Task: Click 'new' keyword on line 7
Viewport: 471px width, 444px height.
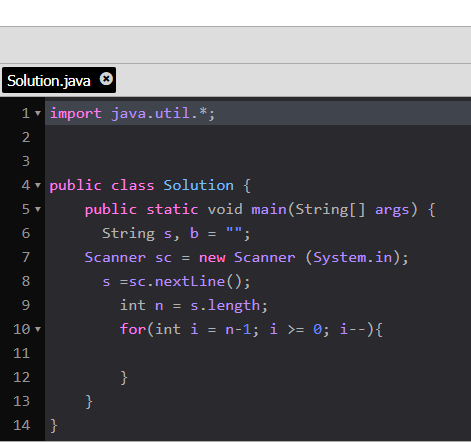Action: point(212,257)
